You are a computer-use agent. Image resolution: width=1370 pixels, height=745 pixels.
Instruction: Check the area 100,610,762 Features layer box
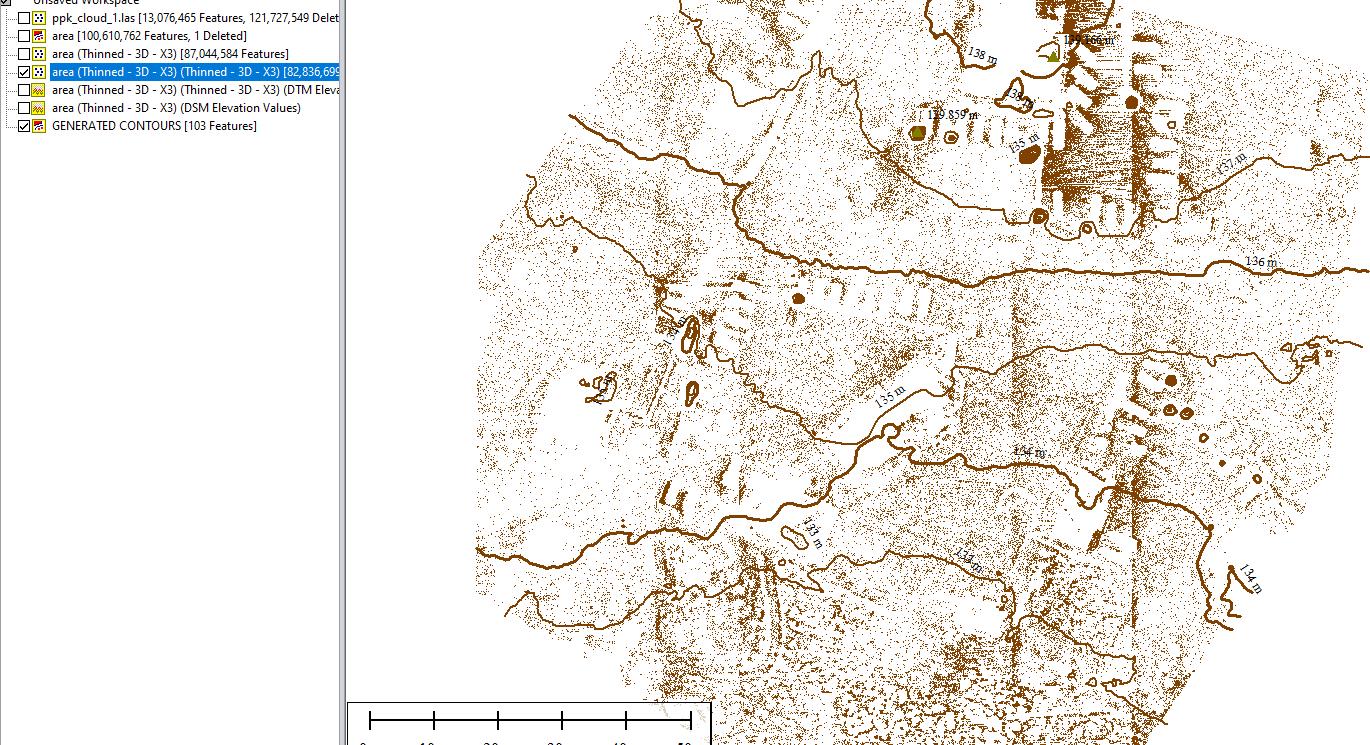pos(24,36)
